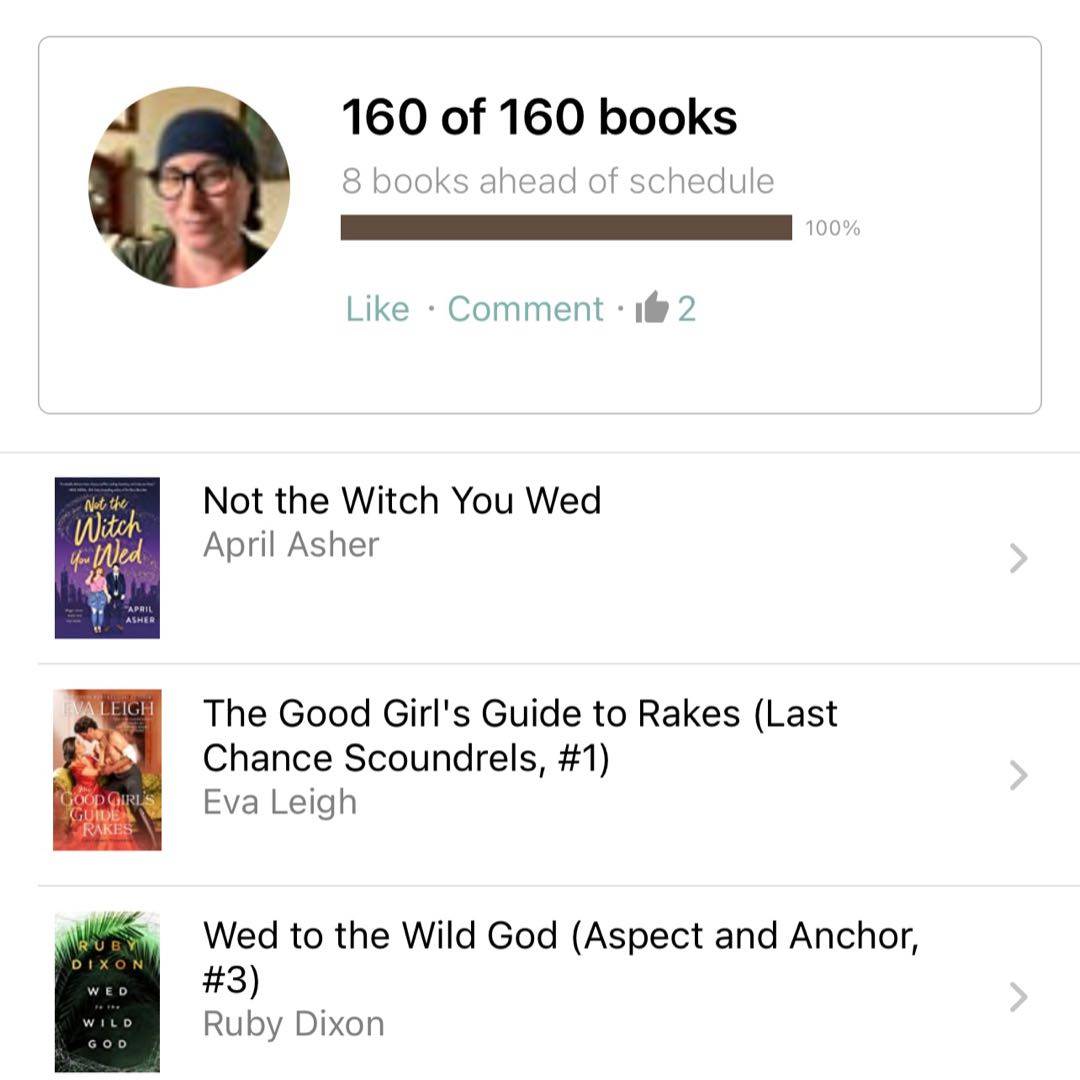Click the 100% progress label
Image resolution: width=1080 pixels, height=1080 pixels.
point(832,228)
